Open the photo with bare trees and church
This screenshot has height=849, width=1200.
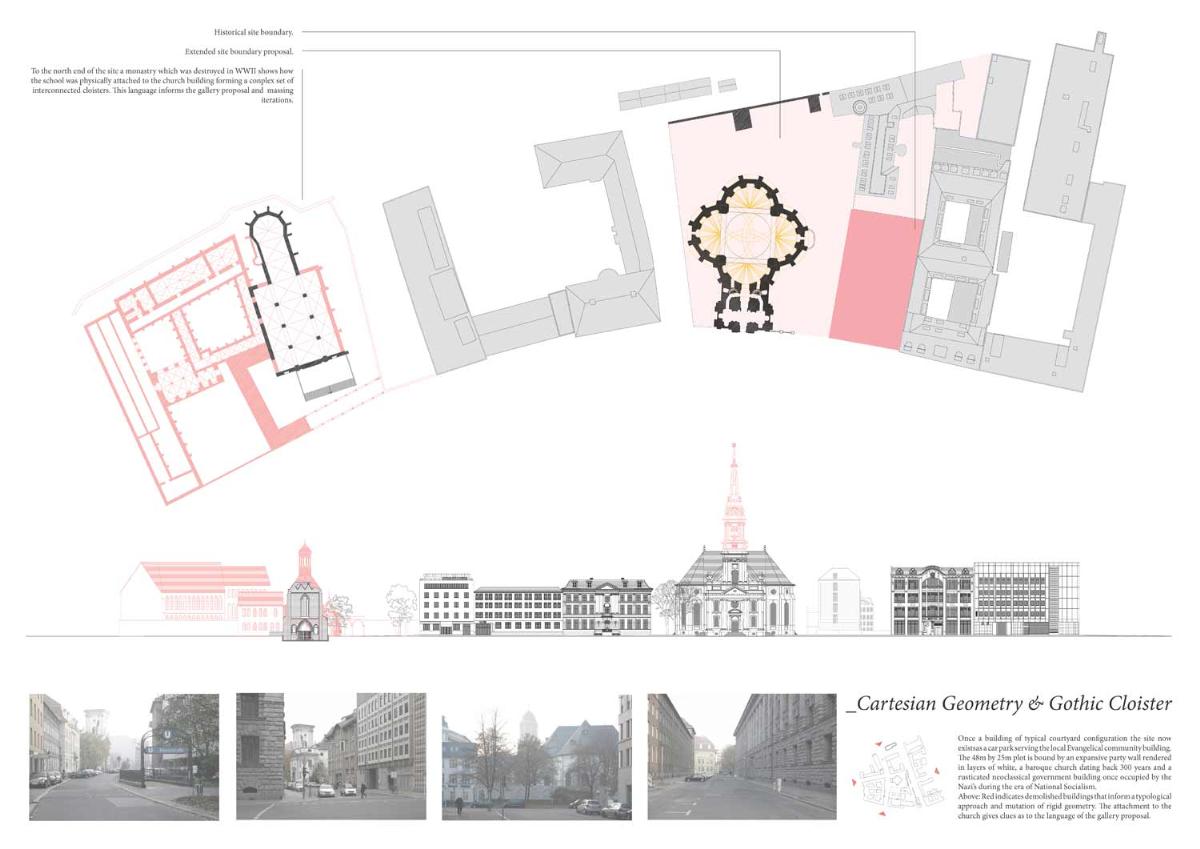(537, 756)
